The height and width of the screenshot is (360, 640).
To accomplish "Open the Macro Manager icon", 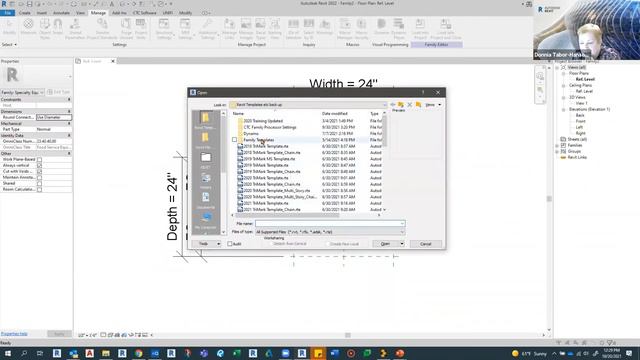I will pos(345,29).
